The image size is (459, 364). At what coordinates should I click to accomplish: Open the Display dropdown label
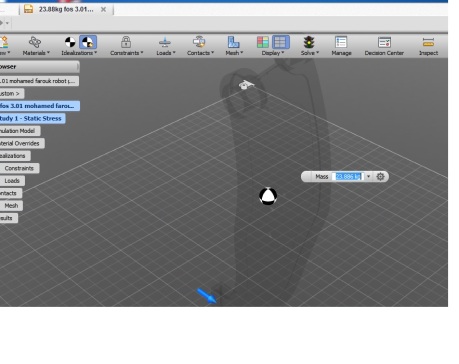tap(273, 53)
